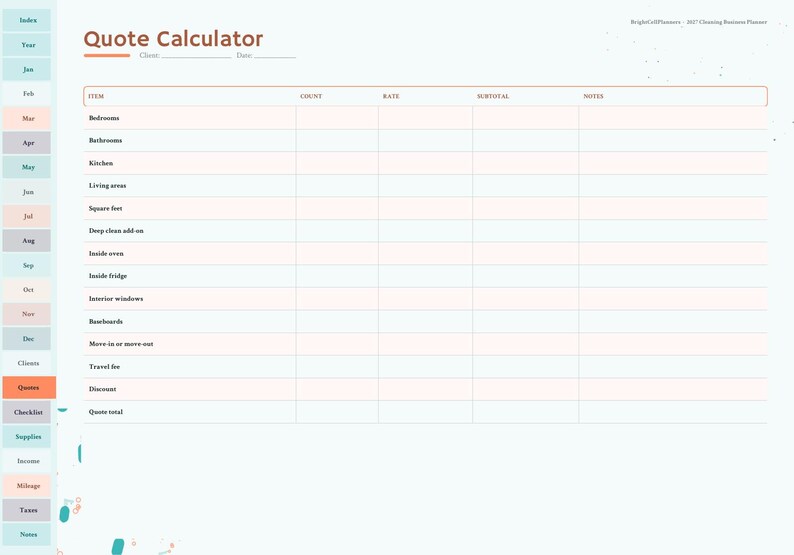Image resolution: width=794 pixels, height=555 pixels.
Task: Jump to the Taxes tab
Action: pos(27,510)
